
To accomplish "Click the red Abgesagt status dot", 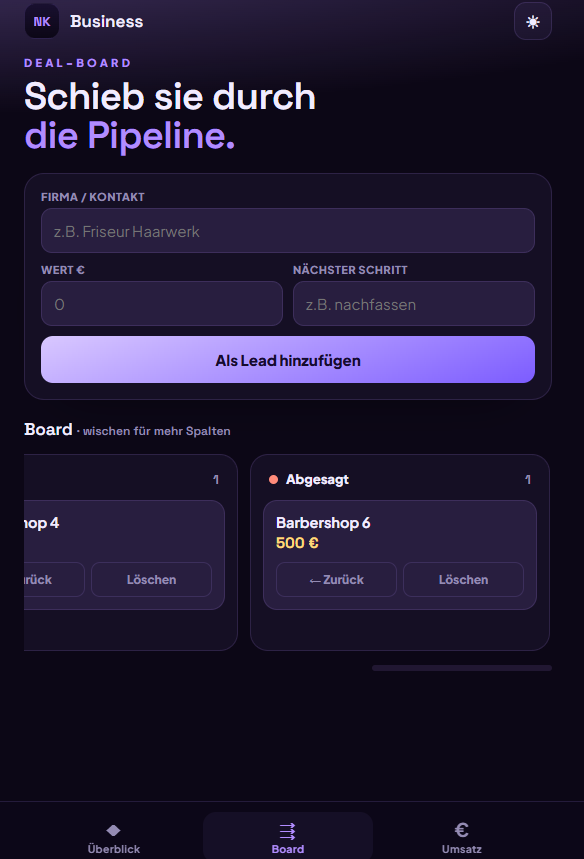I will coord(273,479).
